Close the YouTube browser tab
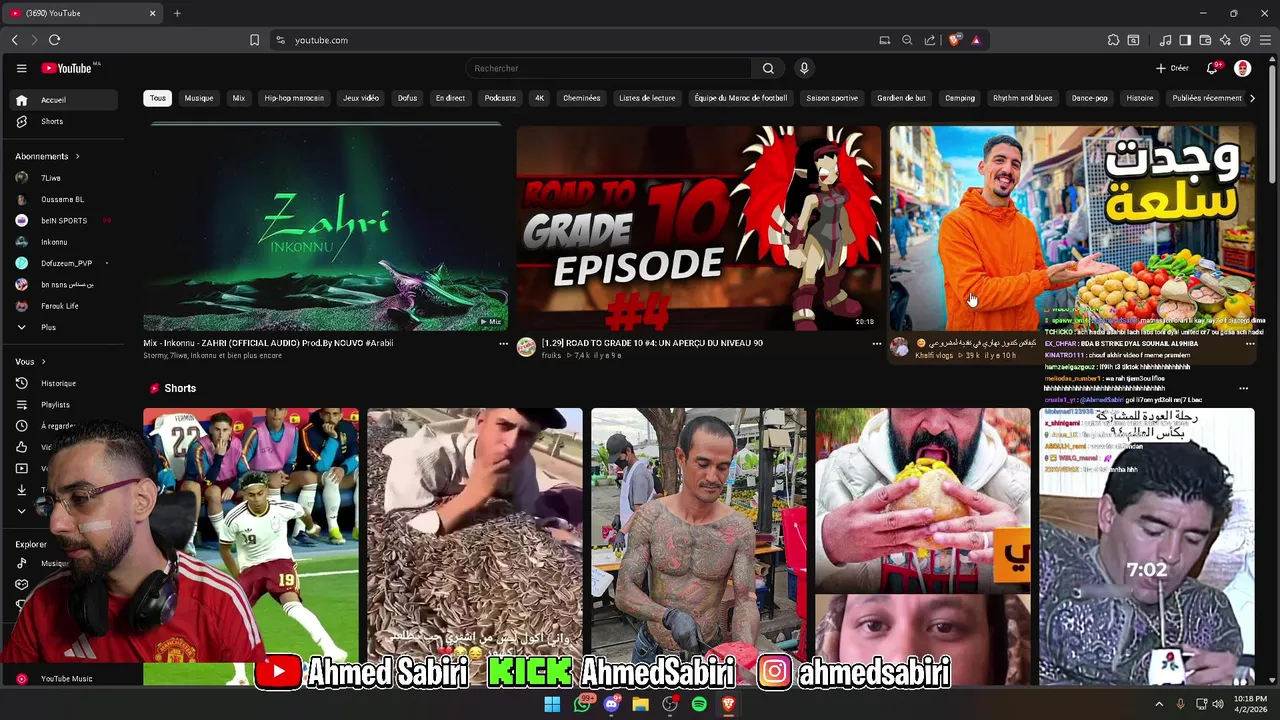1280x720 pixels. coord(152,13)
